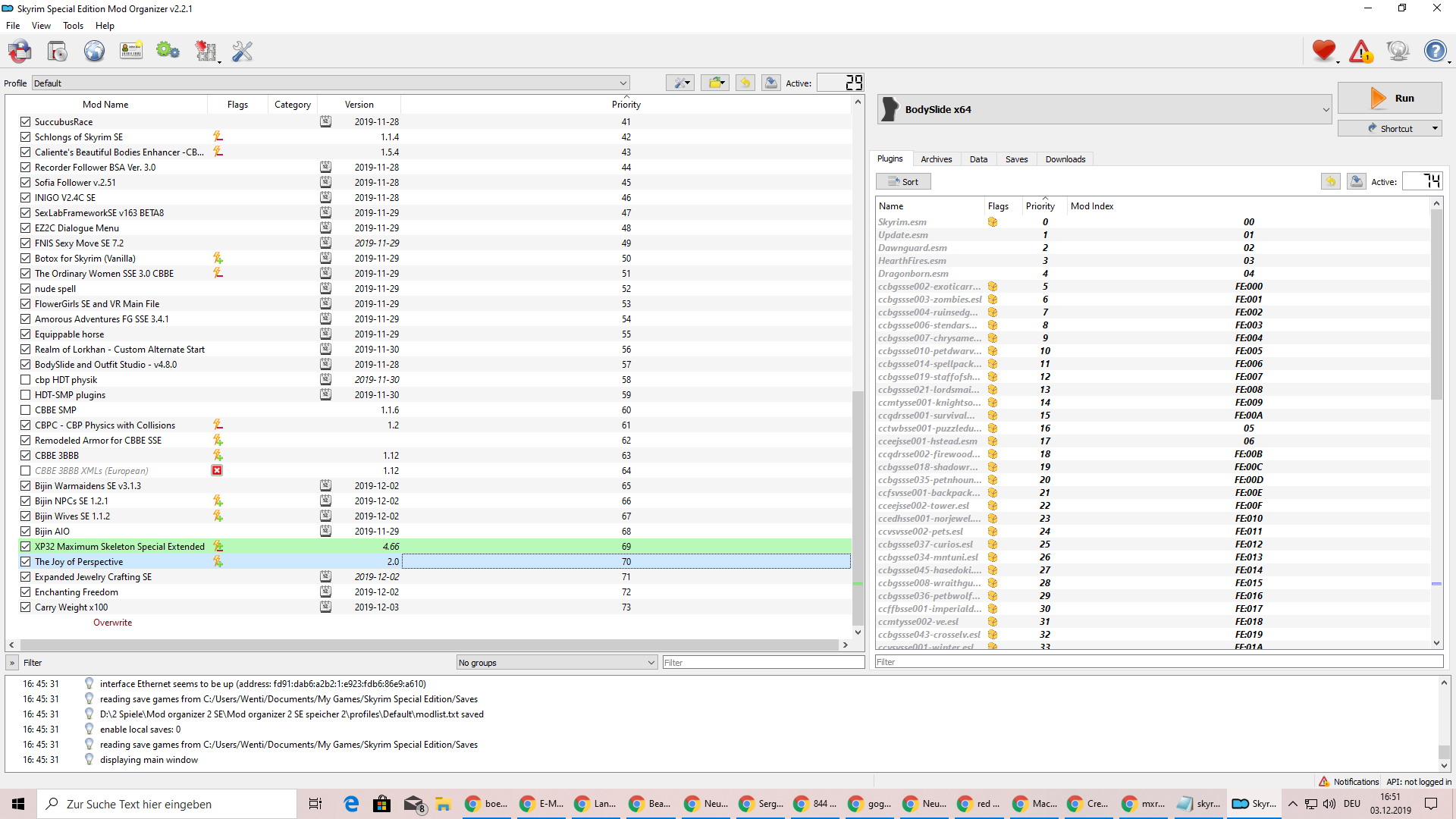Click conflict flag of Schlongs of Skyrim SE
1456x819 pixels.
coord(218,136)
